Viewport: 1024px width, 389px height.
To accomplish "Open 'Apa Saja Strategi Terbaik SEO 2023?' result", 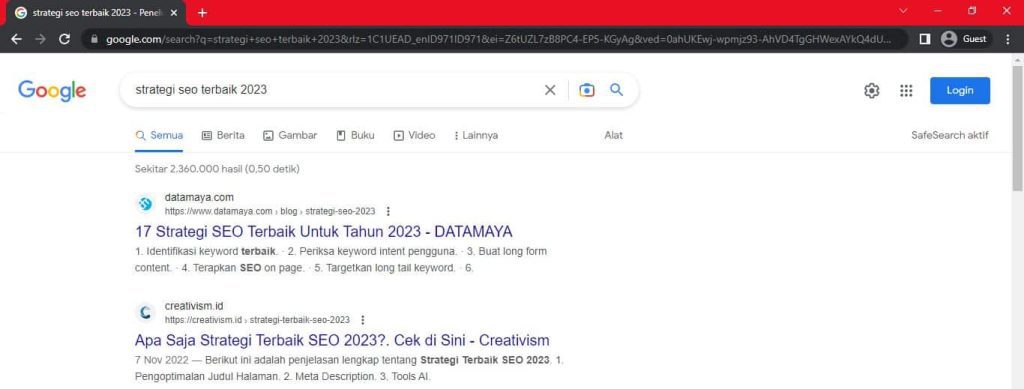I will pyautogui.click(x=342, y=340).
